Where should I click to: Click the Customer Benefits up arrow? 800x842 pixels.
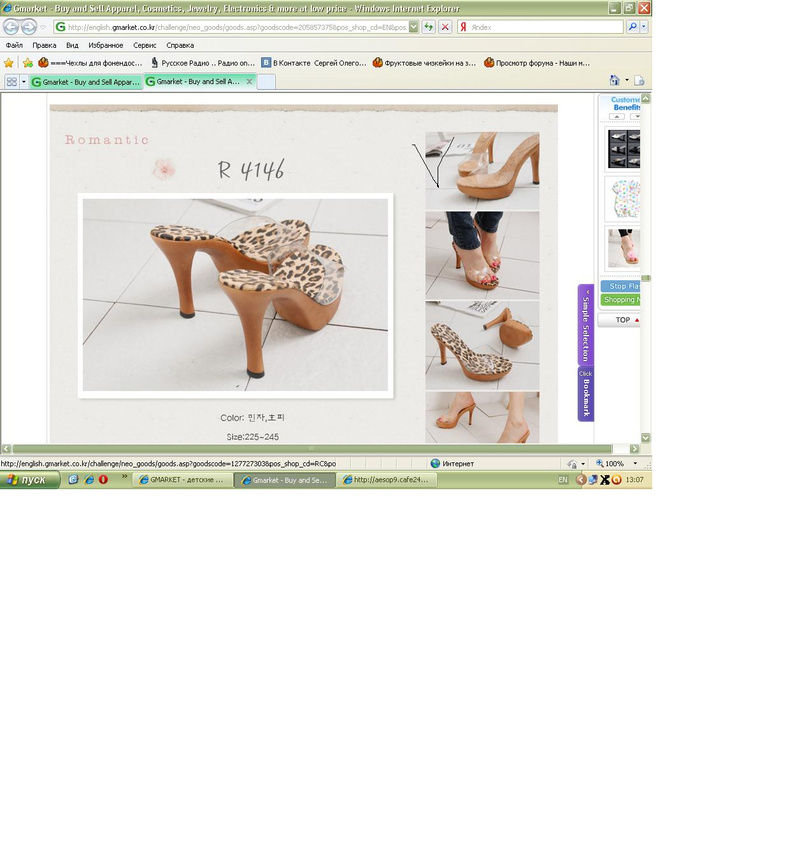click(x=616, y=116)
